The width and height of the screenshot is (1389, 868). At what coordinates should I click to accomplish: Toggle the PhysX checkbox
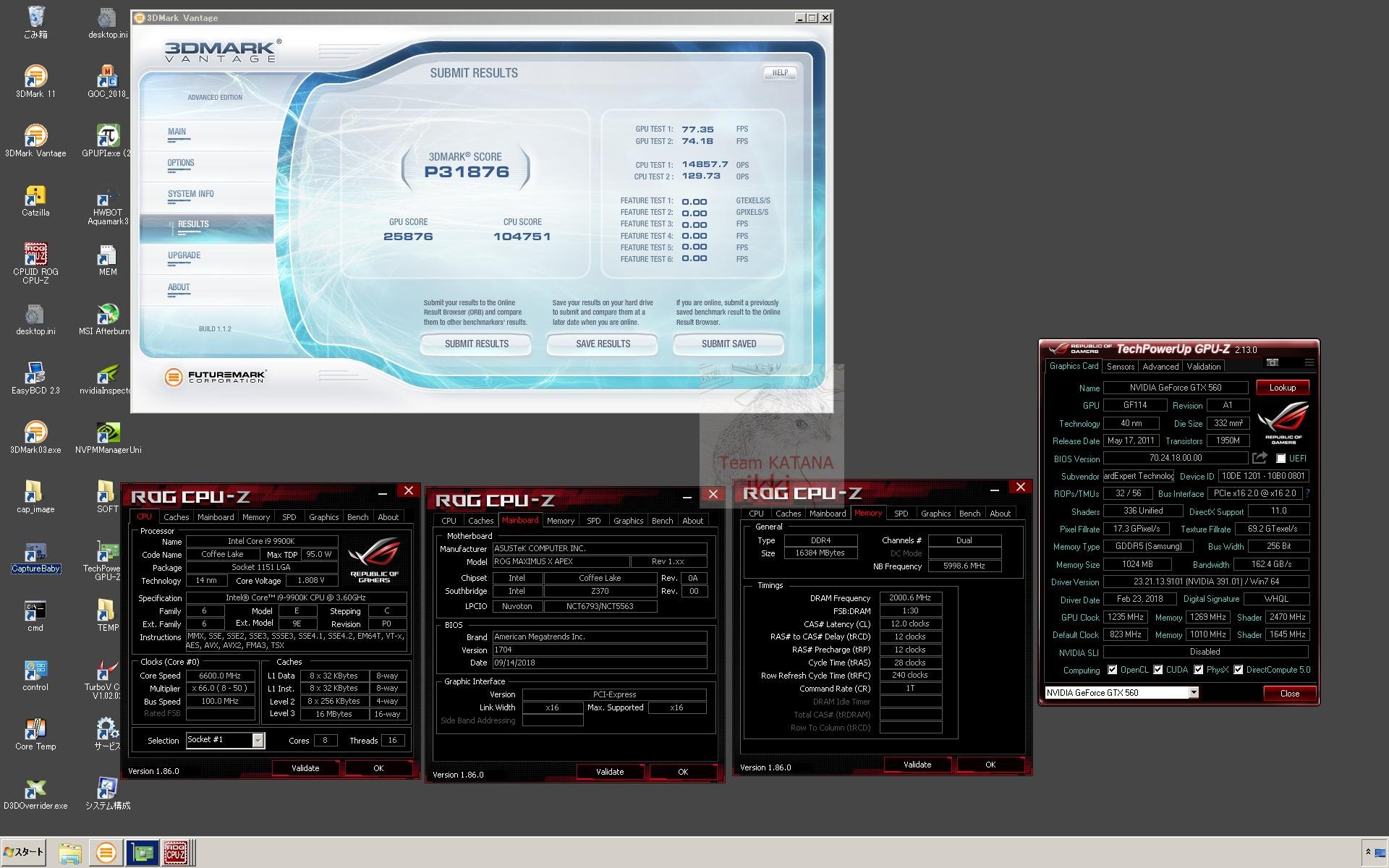(1198, 670)
